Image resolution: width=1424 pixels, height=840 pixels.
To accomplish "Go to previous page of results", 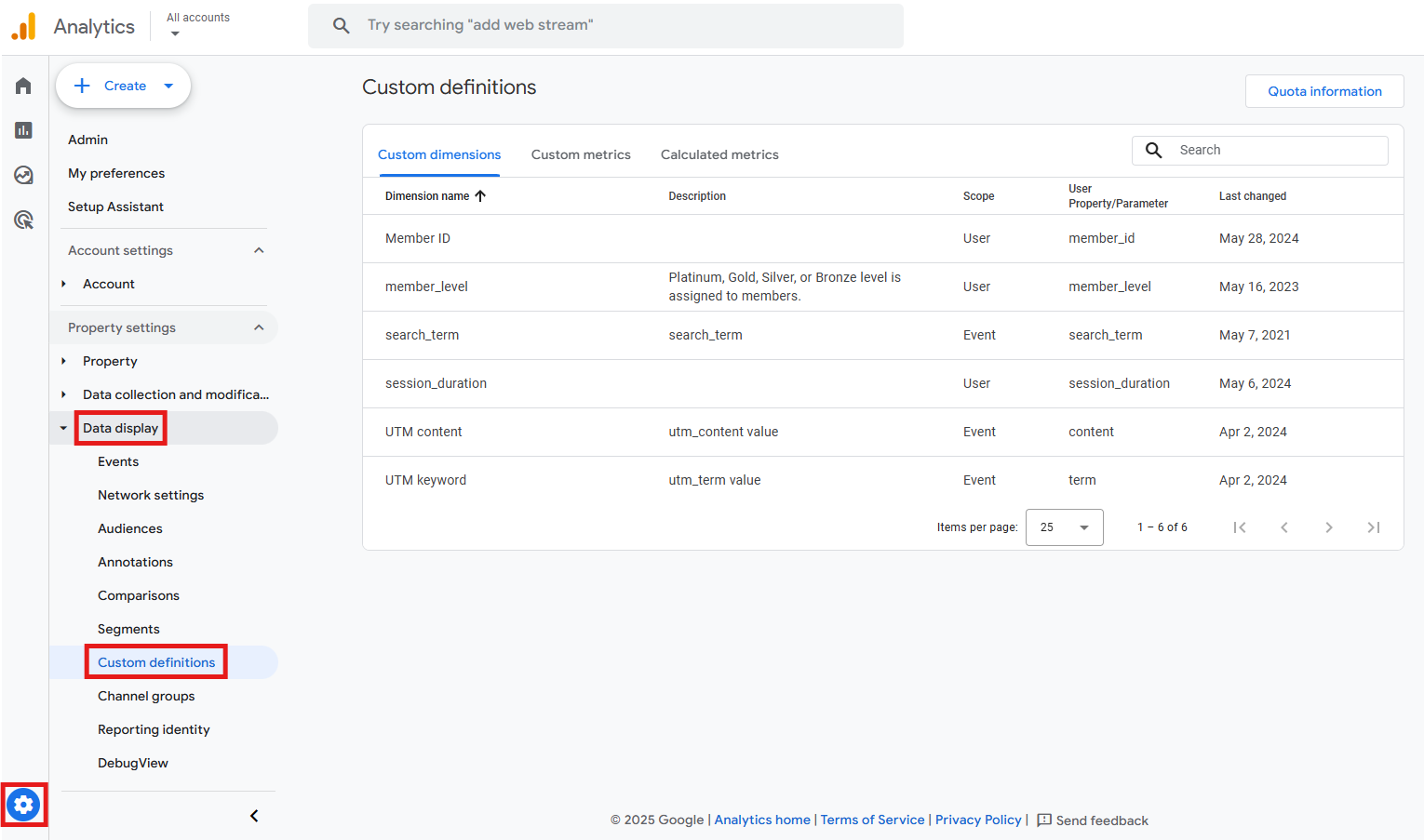I will 1284,527.
